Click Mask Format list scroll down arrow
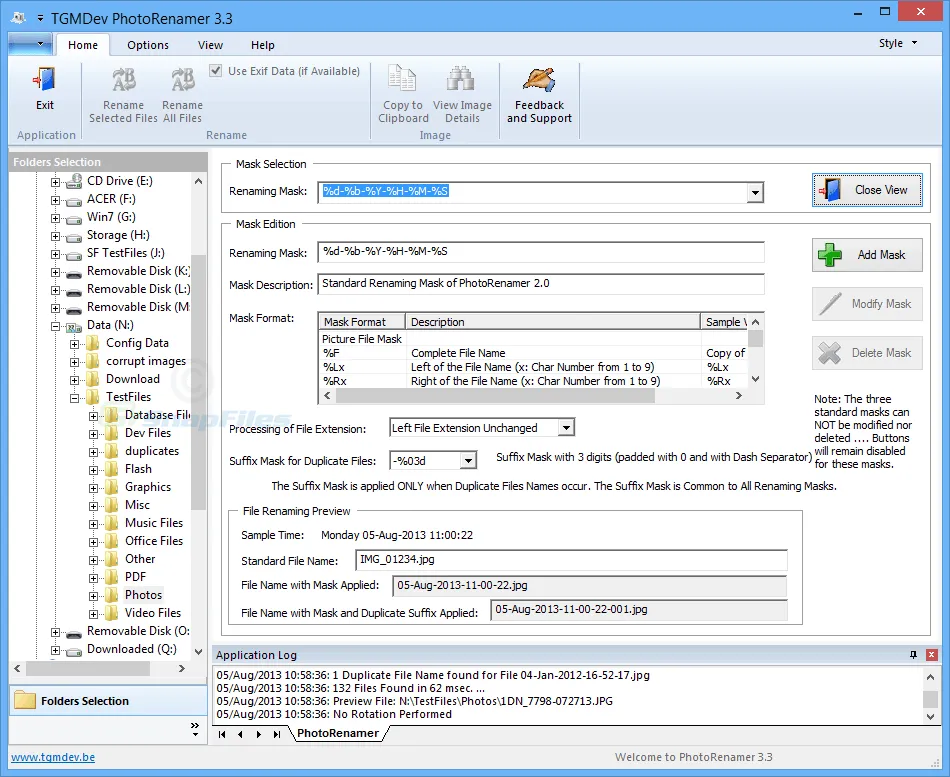This screenshot has width=950, height=777. (x=755, y=379)
